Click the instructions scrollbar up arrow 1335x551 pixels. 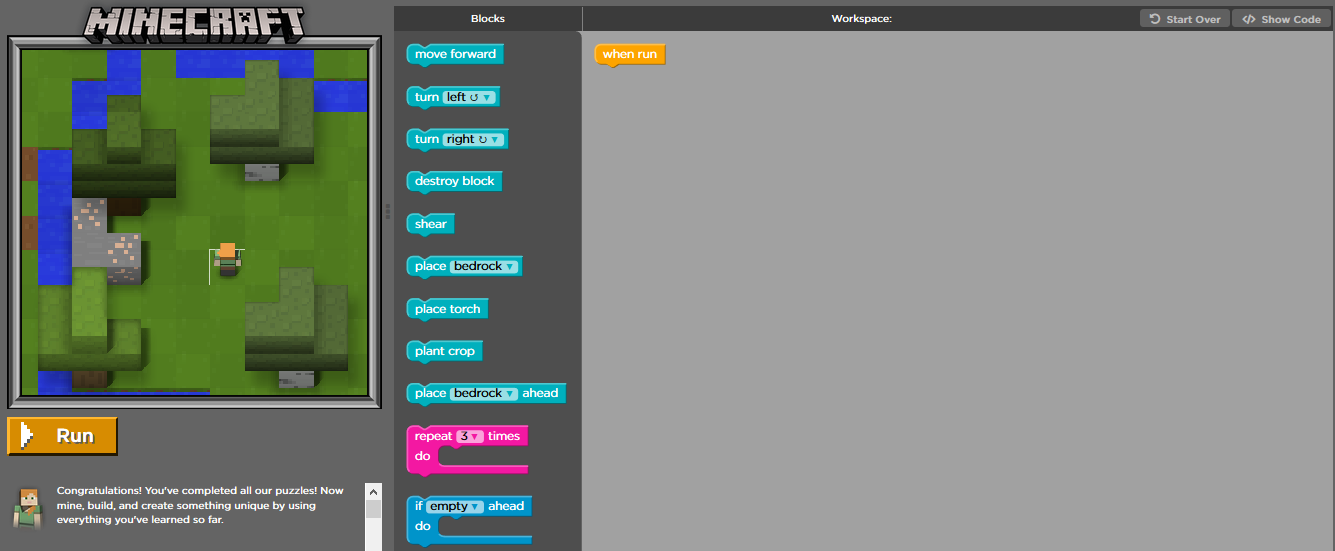[373, 492]
